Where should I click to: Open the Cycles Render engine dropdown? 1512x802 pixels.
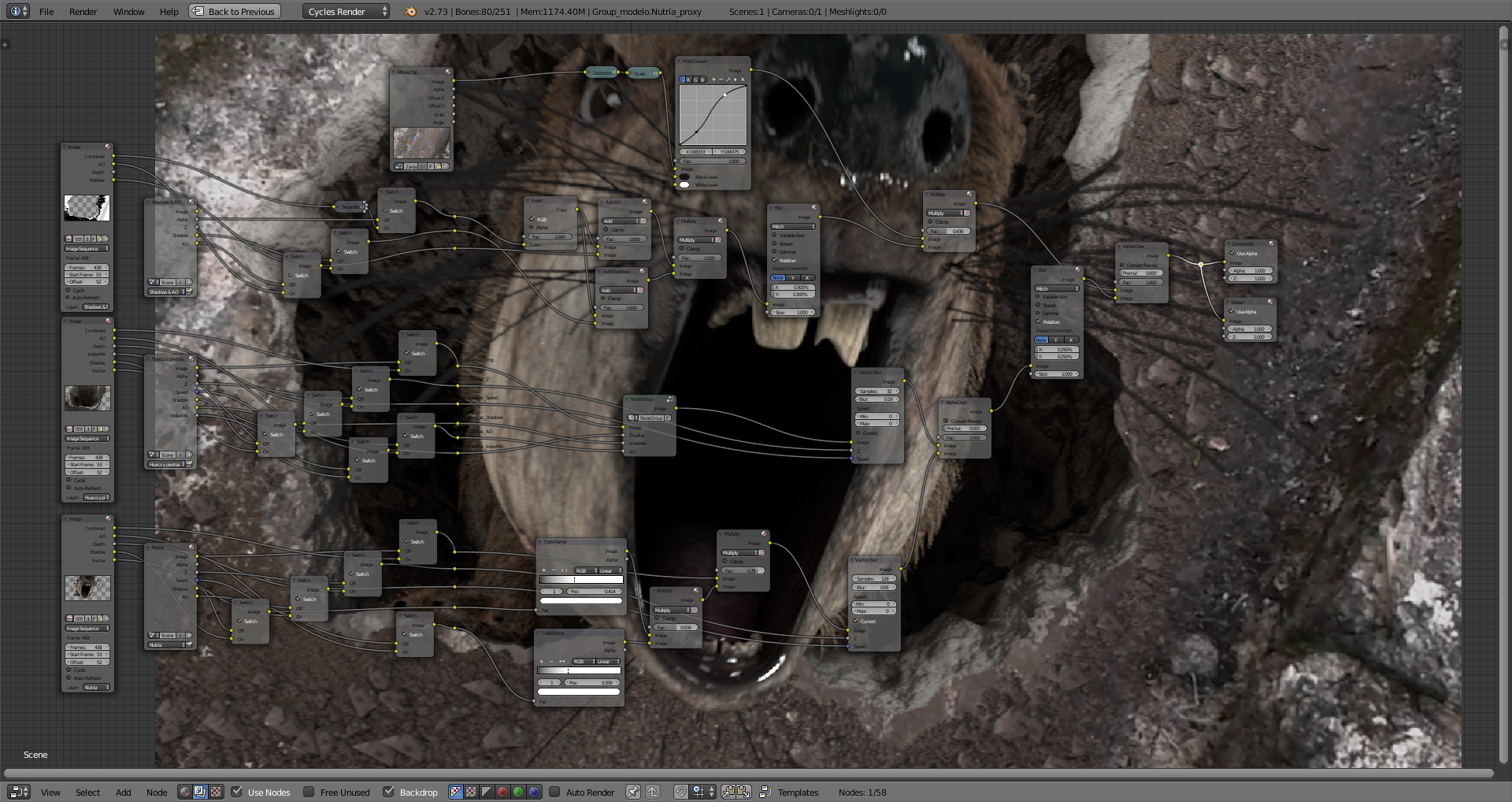point(346,11)
